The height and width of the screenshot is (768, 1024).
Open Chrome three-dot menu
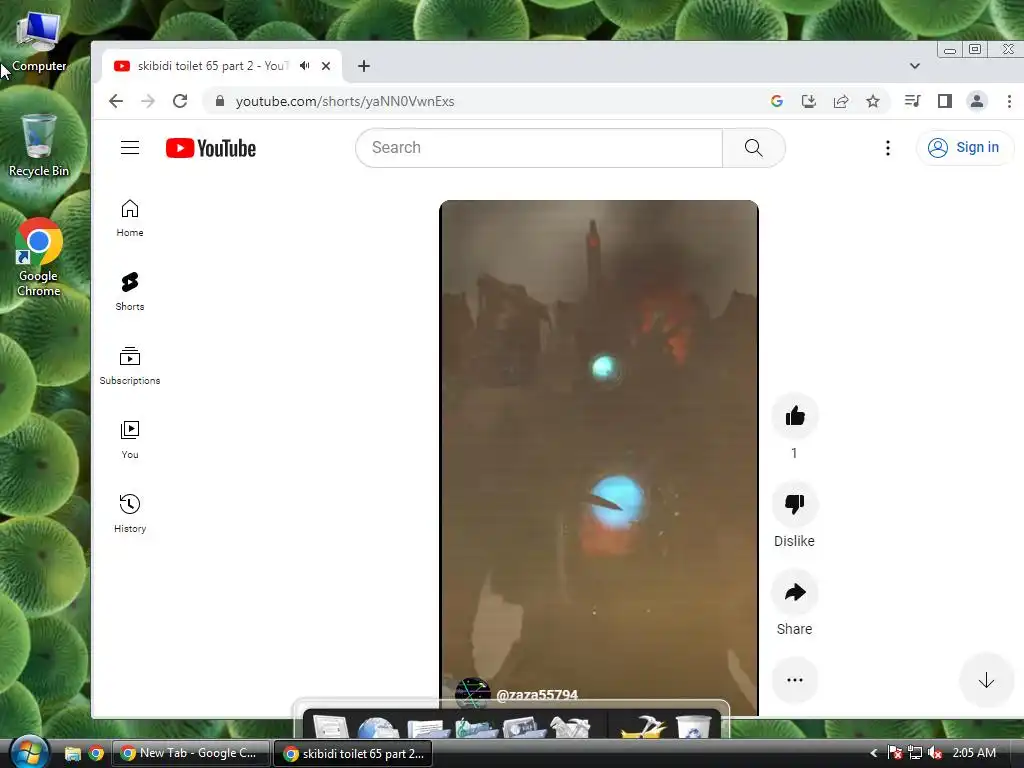pos(1009,101)
